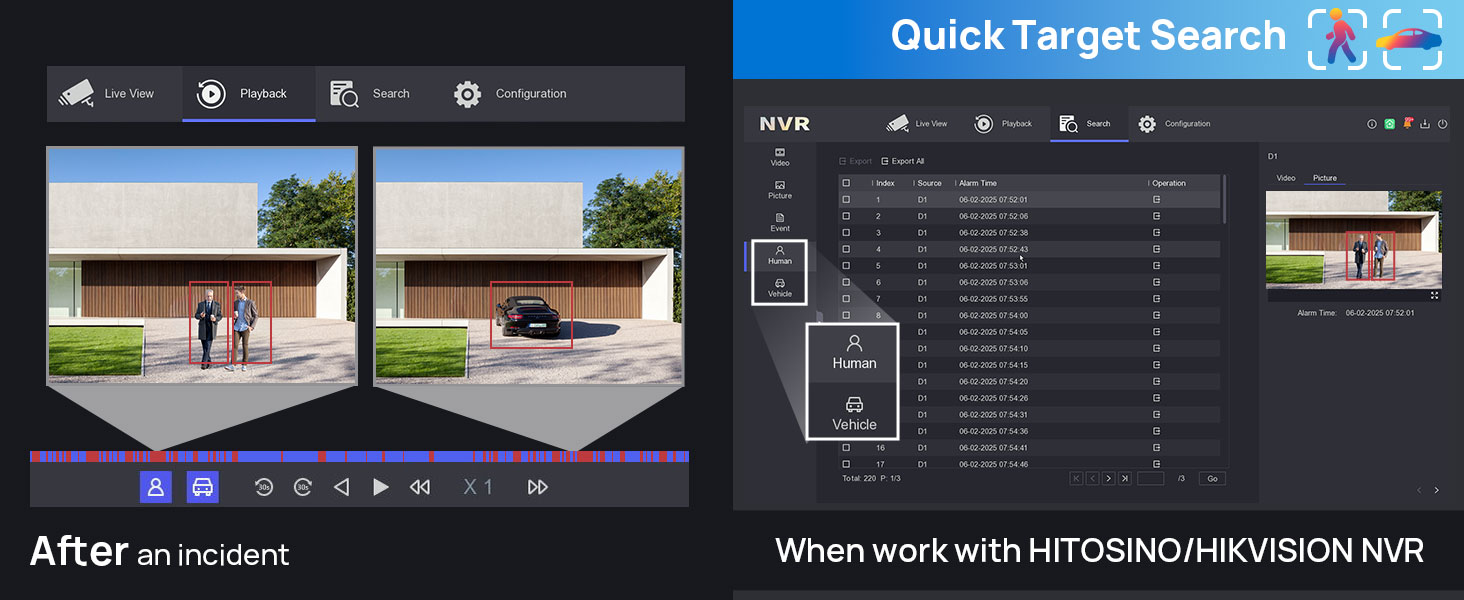The image size is (1464, 600).
Task: Check the select-all checkbox in table header
Action: point(846,183)
